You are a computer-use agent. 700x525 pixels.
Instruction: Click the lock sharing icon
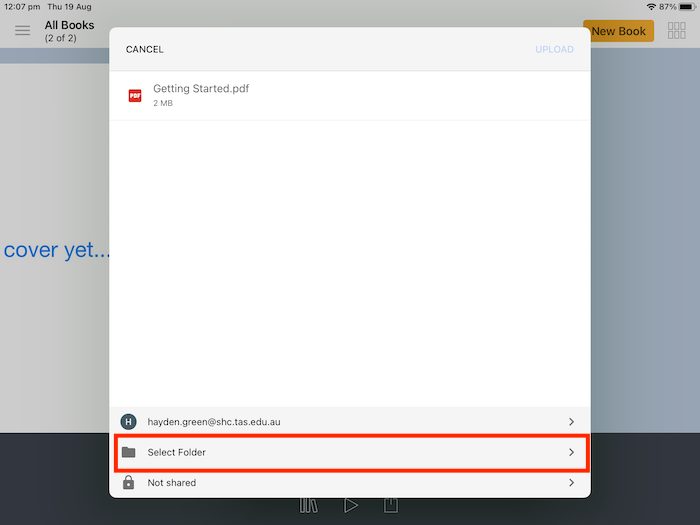click(128, 483)
